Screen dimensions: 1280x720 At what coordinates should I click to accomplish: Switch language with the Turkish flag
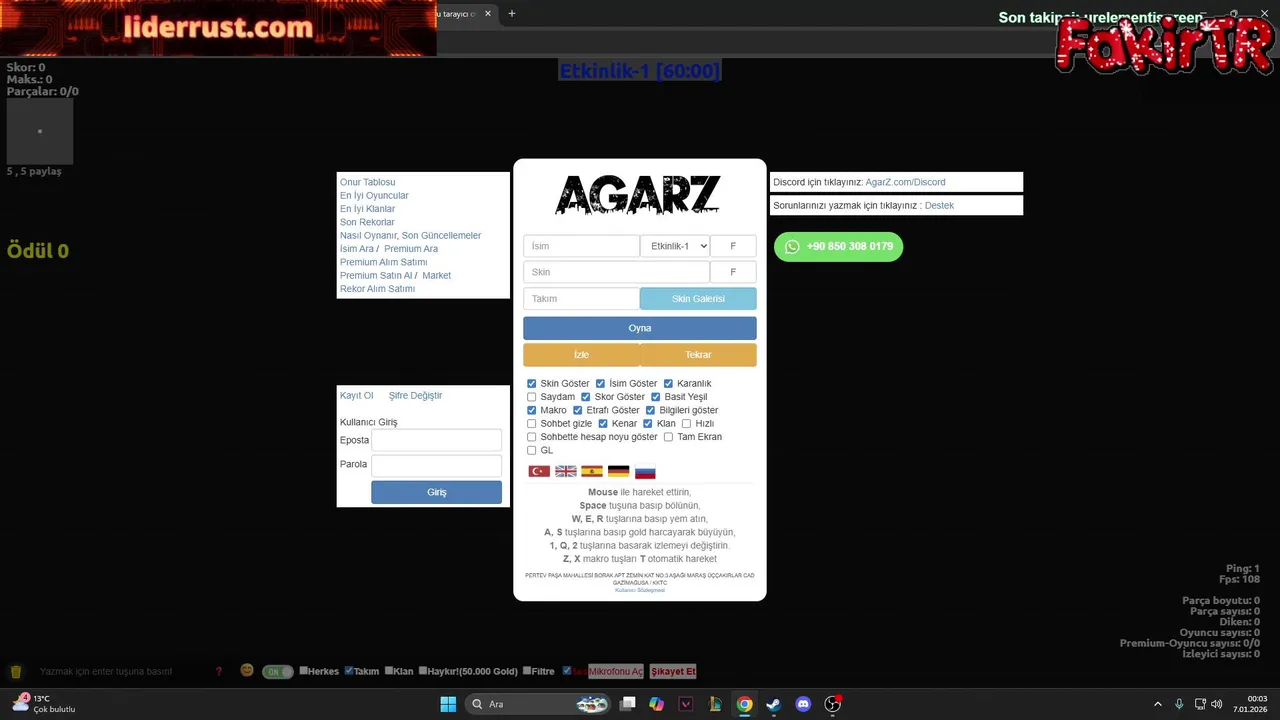click(539, 471)
